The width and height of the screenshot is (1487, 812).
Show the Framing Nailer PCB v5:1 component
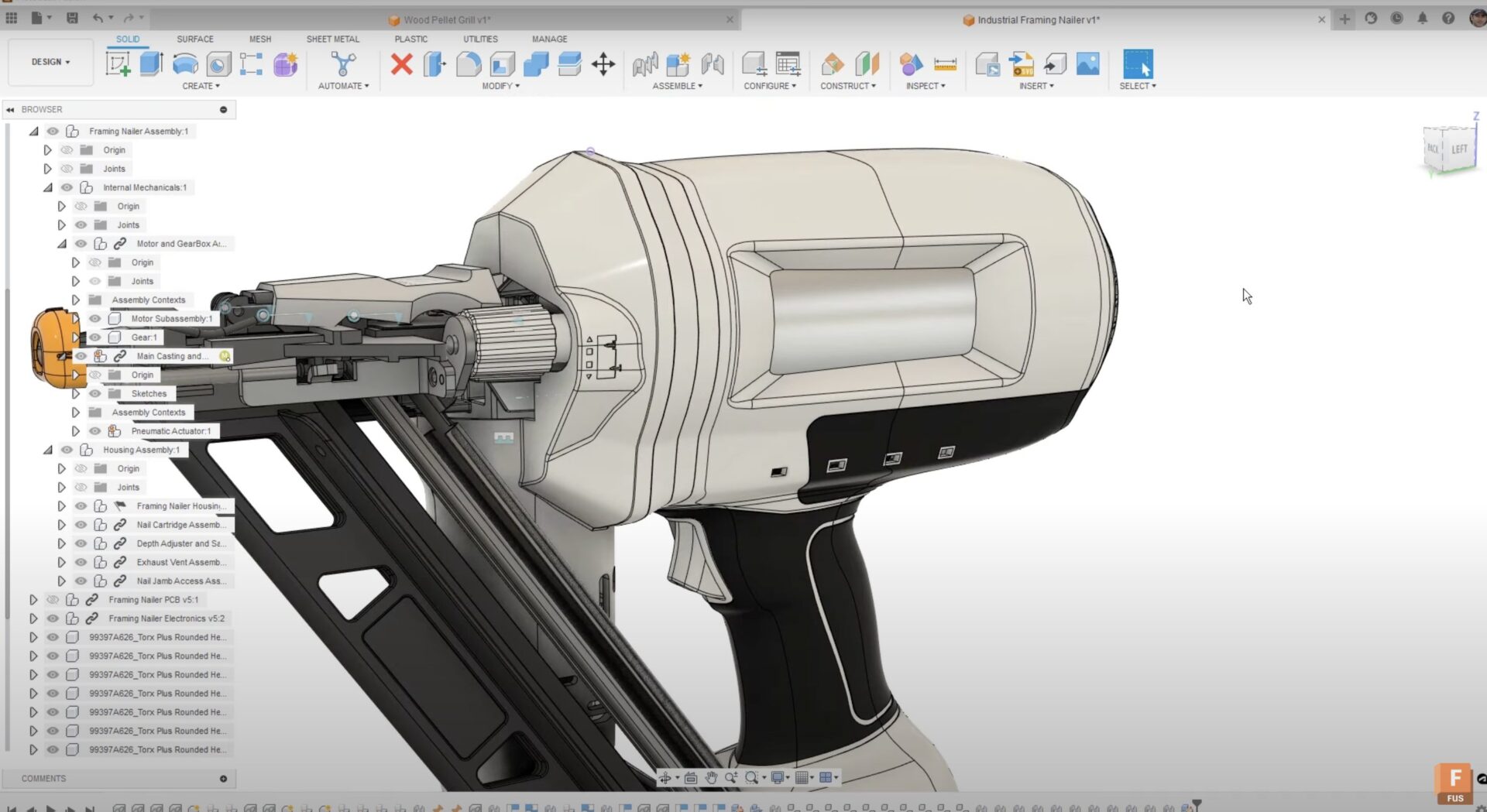[x=53, y=600]
